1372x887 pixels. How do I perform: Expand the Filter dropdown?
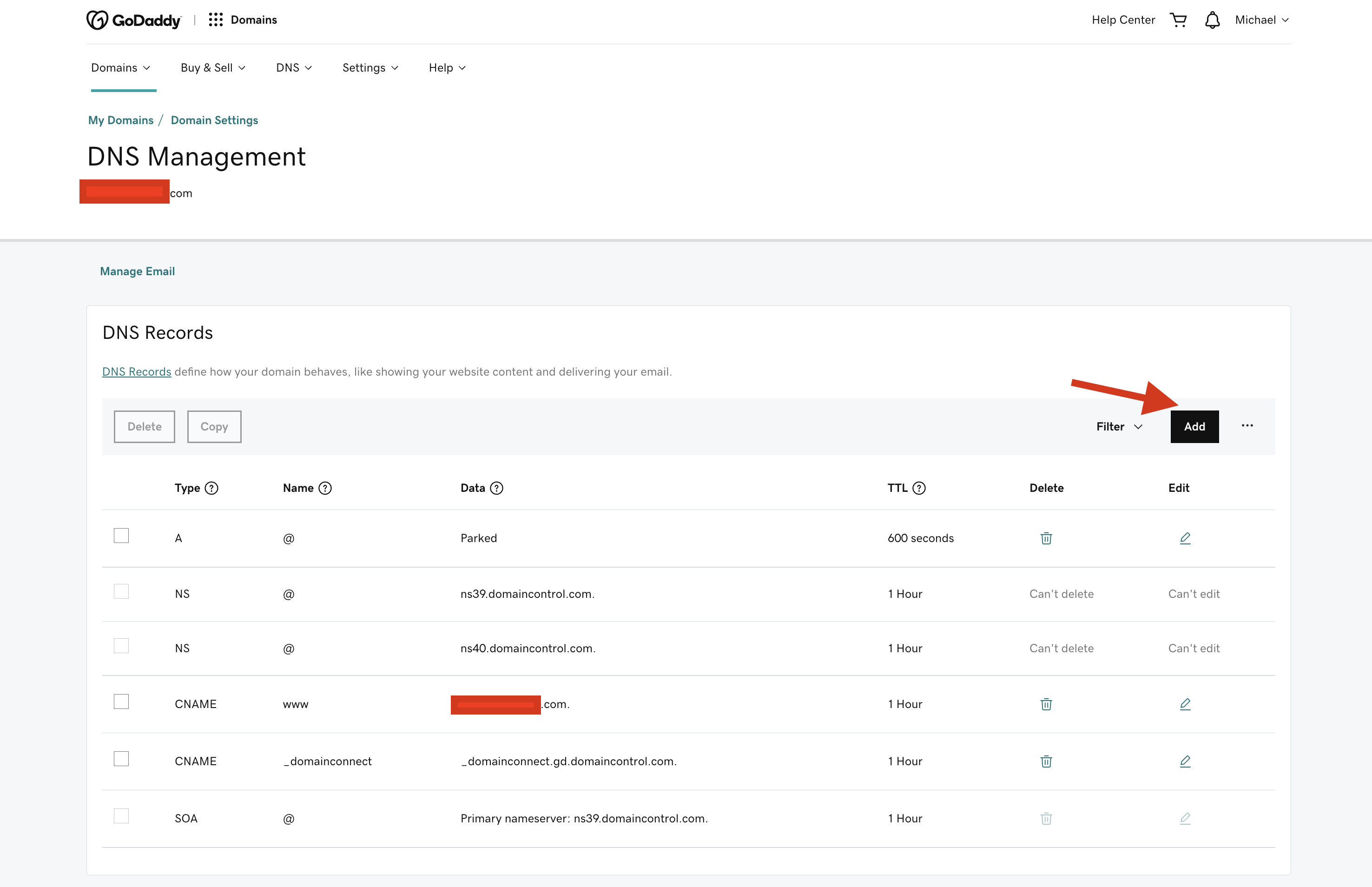1119,426
